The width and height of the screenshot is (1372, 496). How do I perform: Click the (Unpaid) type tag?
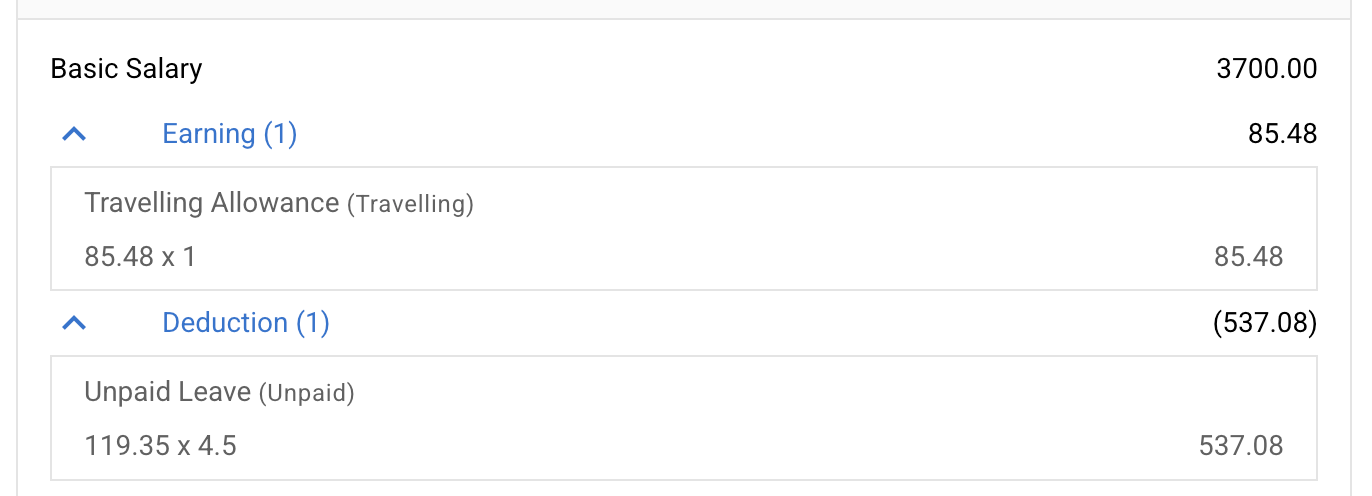click(x=307, y=393)
